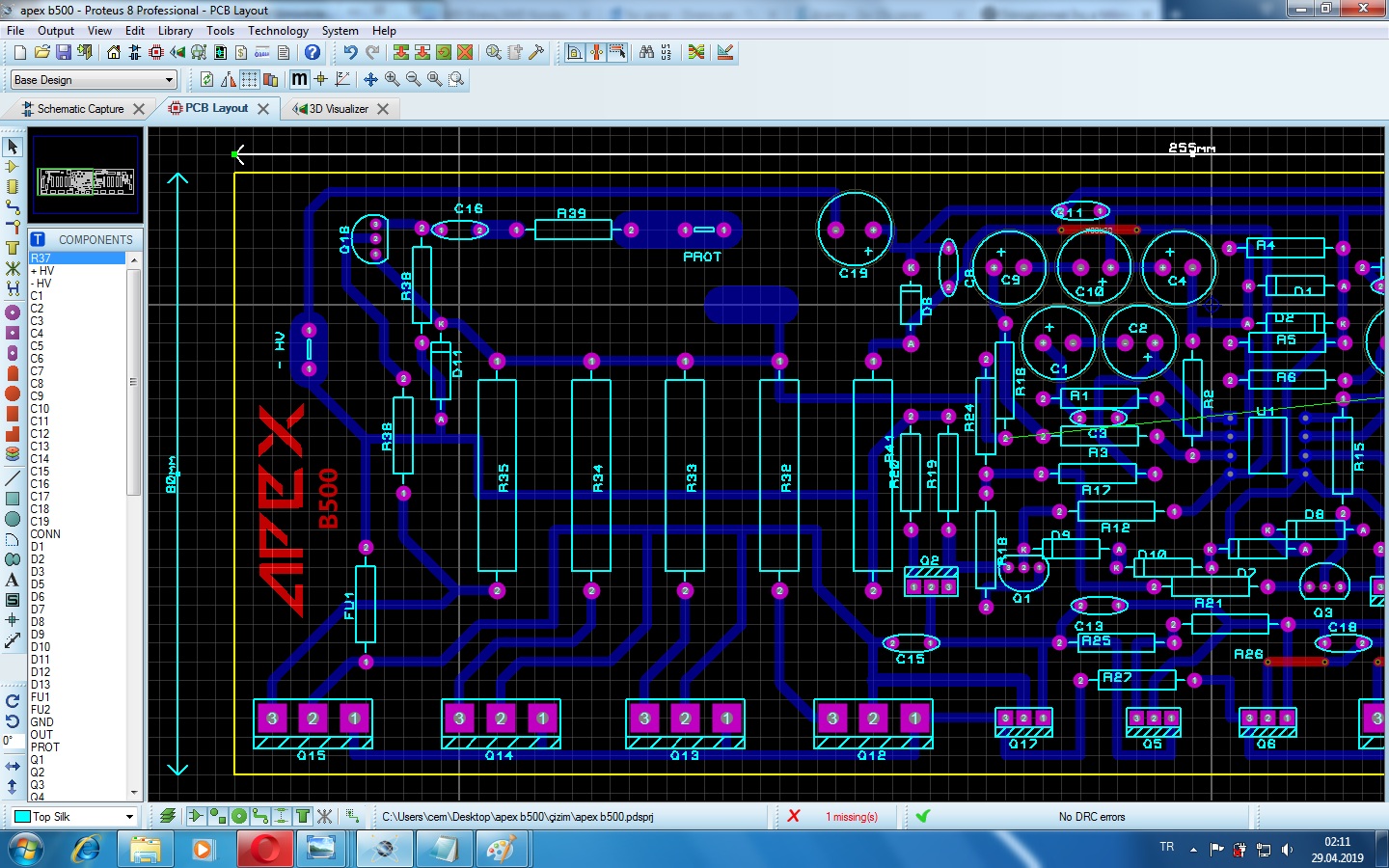
Task: Open Windows Start menu
Action: (25, 850)
